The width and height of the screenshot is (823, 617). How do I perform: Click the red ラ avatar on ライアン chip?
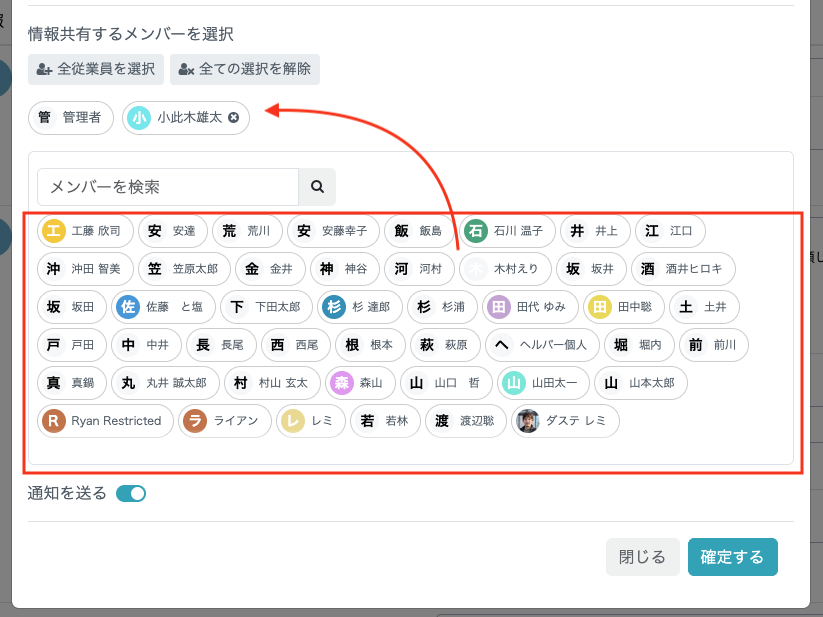click(195, 421)
